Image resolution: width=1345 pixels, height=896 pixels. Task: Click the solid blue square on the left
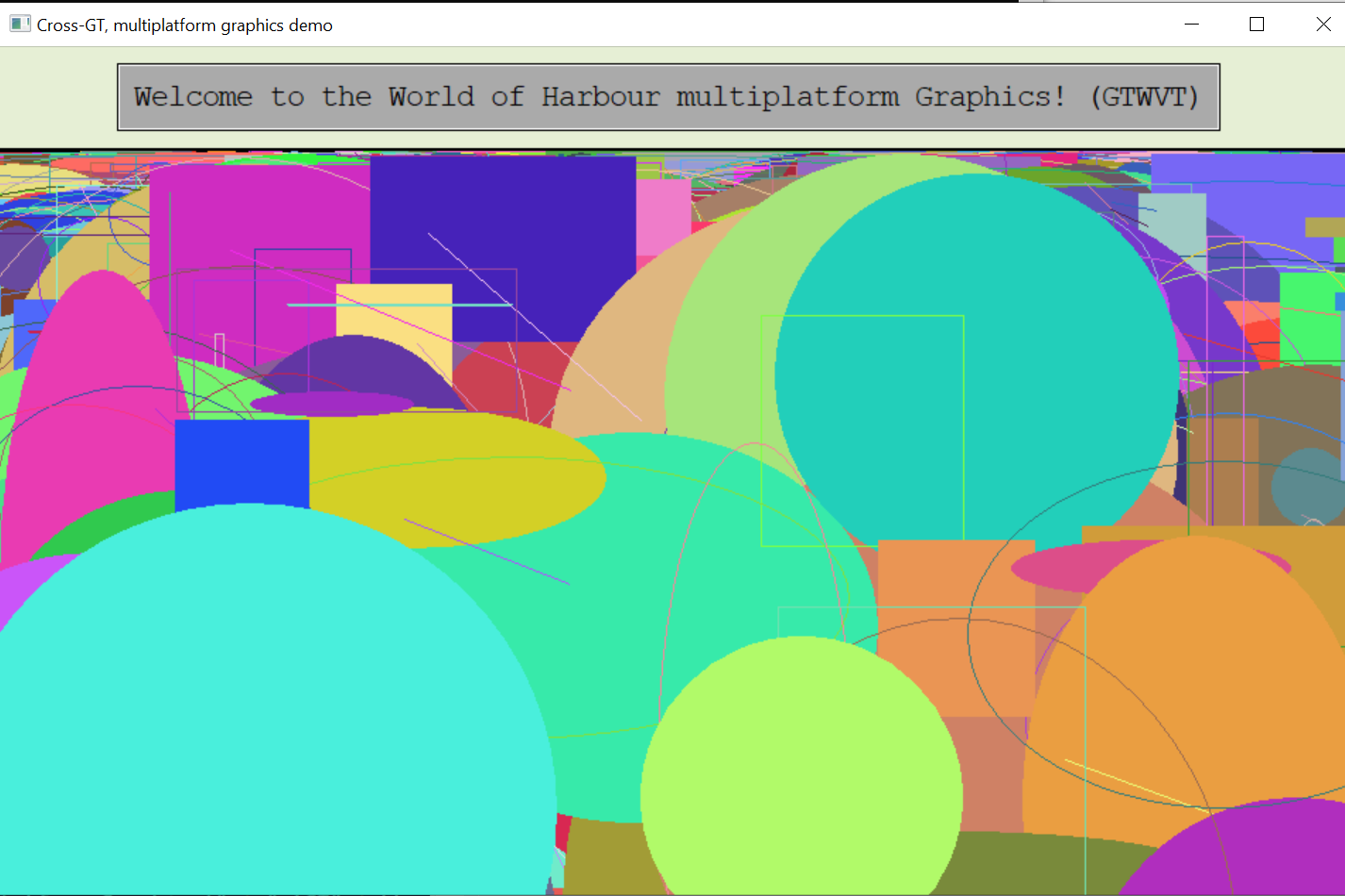click(x=241, y=464)
